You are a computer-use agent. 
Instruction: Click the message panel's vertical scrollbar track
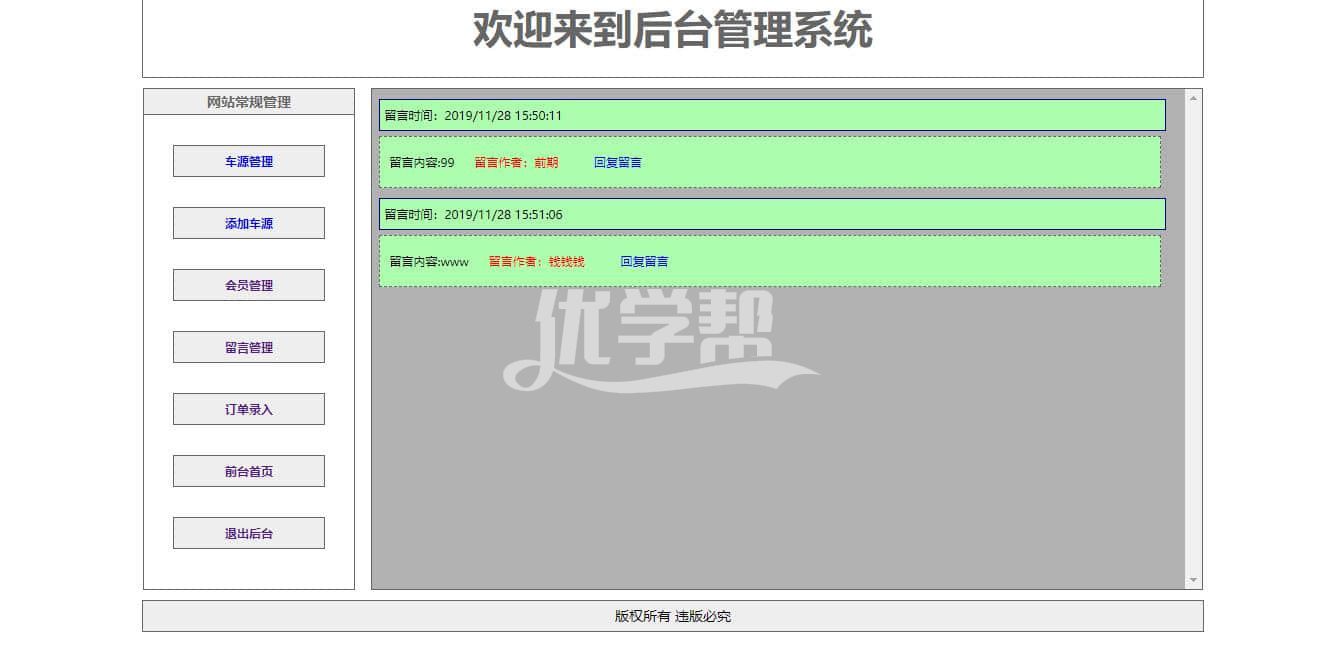1193,340
